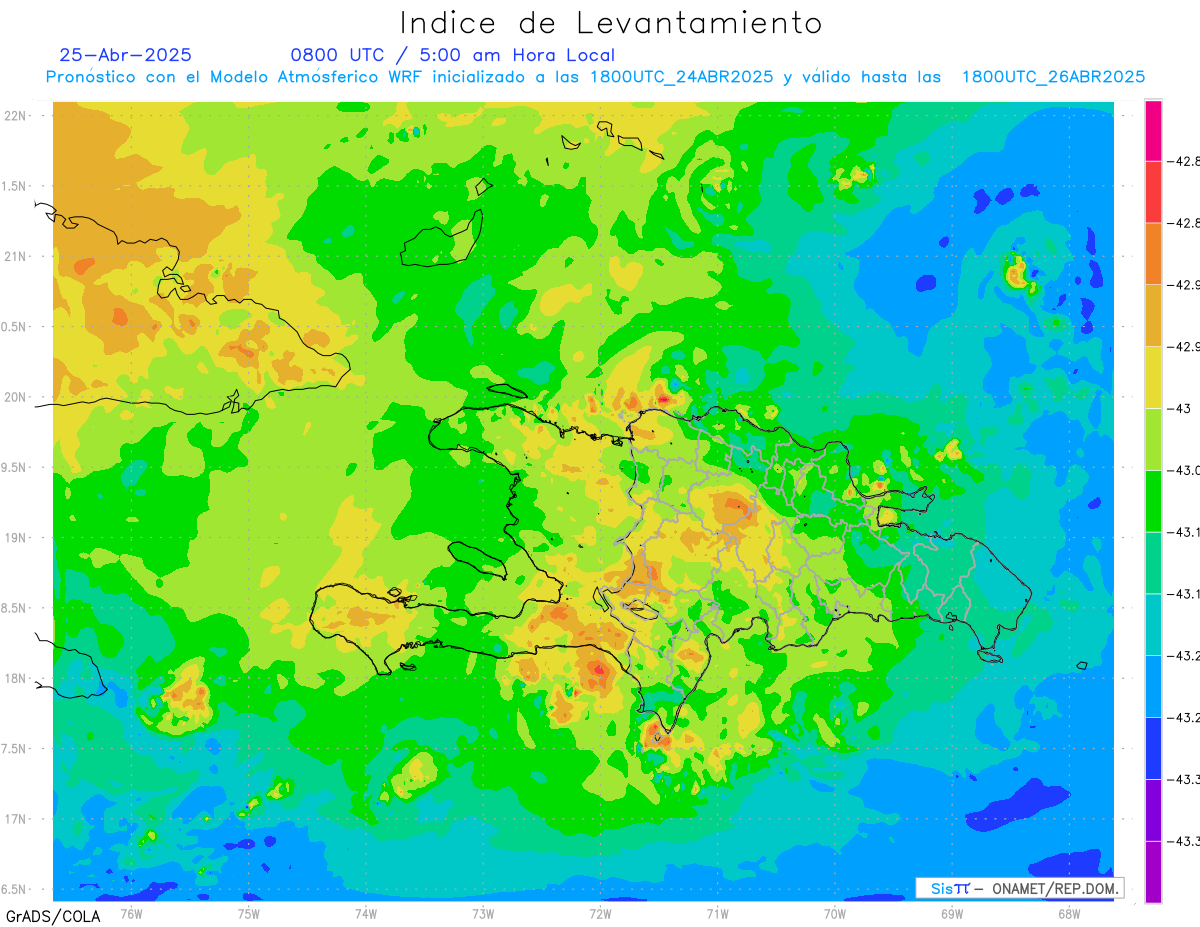Click the '8.5N' latitude label
1200x927 pixels.
click(x=15, y=608)
